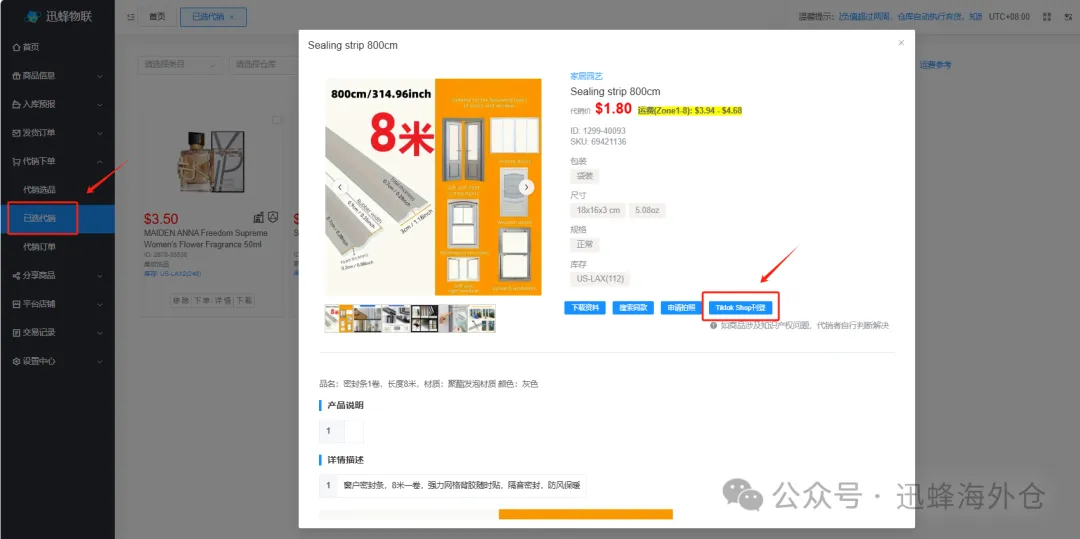Open 代销订单 in the sidebar

(39, 246)
